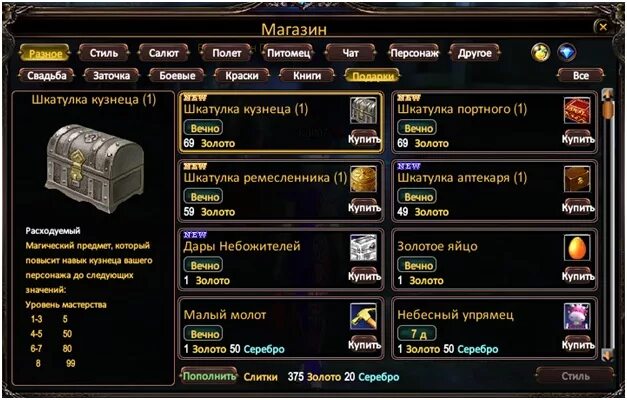Click the Шкатулка портного red chest icon
Image resolution: width=627 pixels, height=400 pixels.
pyautogui.click(x=577, y=110)
